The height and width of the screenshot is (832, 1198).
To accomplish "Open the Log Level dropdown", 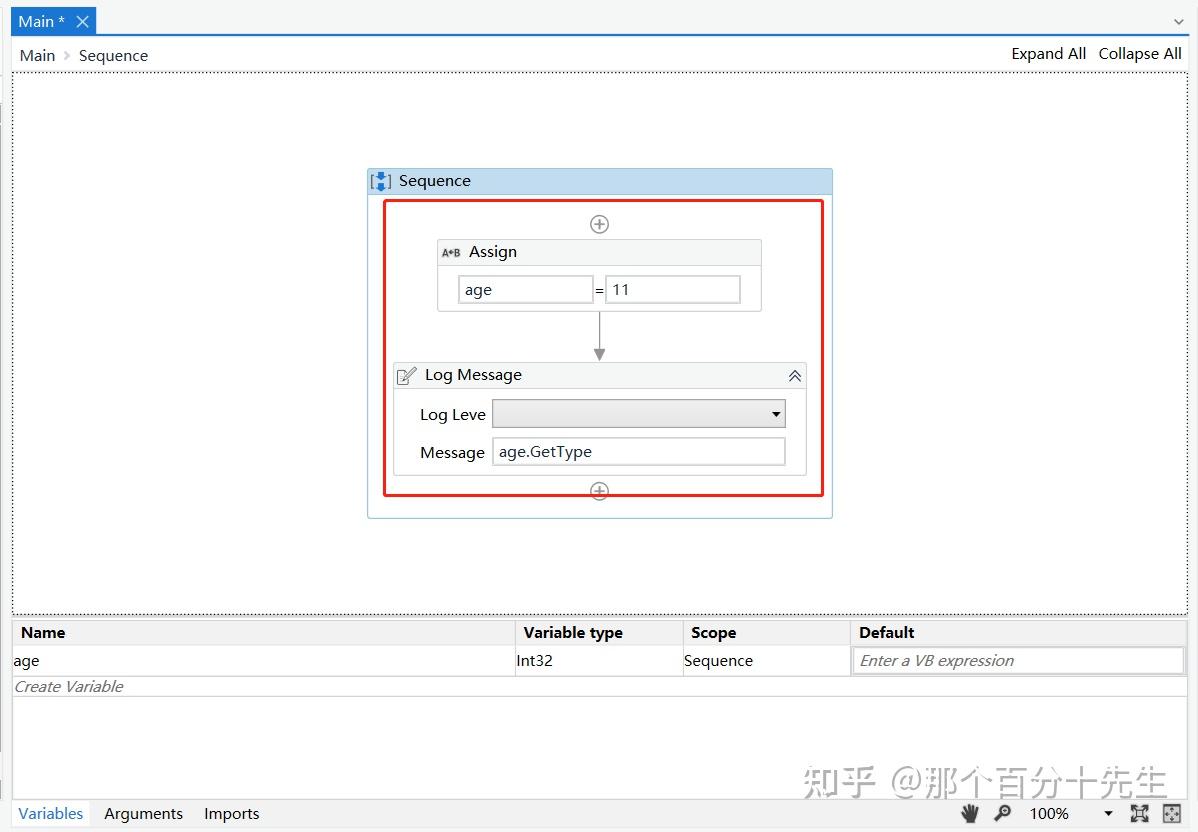I will point(774,413).
